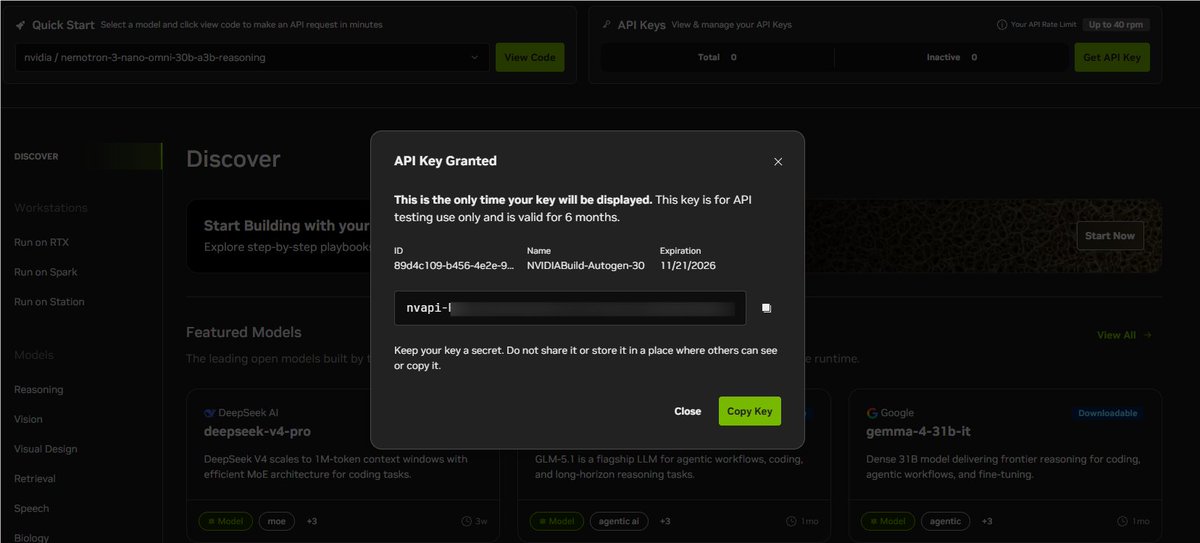Select Discover in the sidebar
The image size is (1200, 543).
click(36, 156)
